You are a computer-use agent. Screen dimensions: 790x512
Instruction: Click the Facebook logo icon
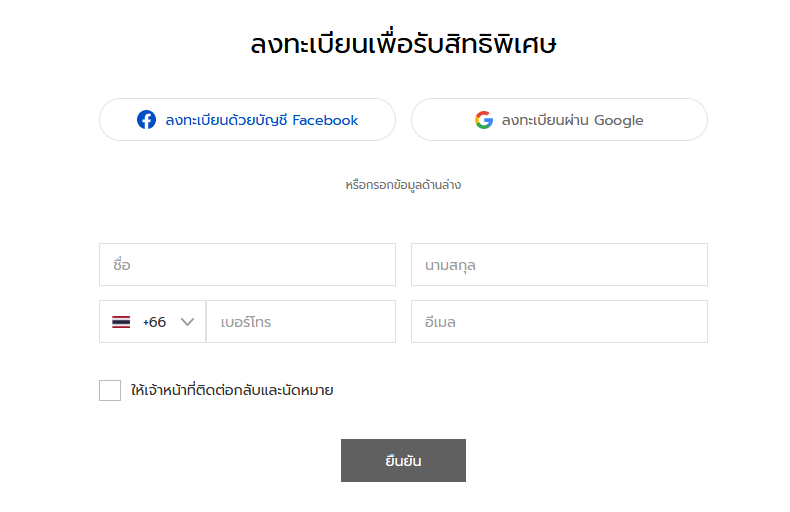coord(146,119)
